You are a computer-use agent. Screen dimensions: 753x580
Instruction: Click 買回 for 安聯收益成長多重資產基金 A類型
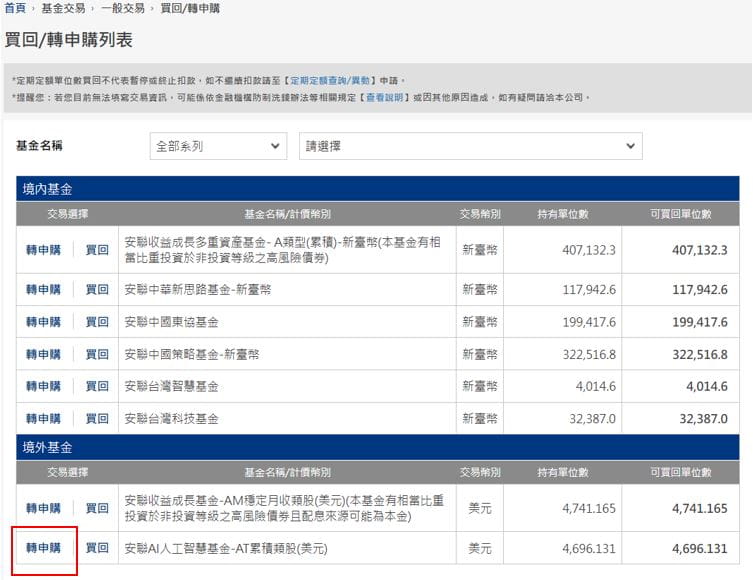pos(97,250)
